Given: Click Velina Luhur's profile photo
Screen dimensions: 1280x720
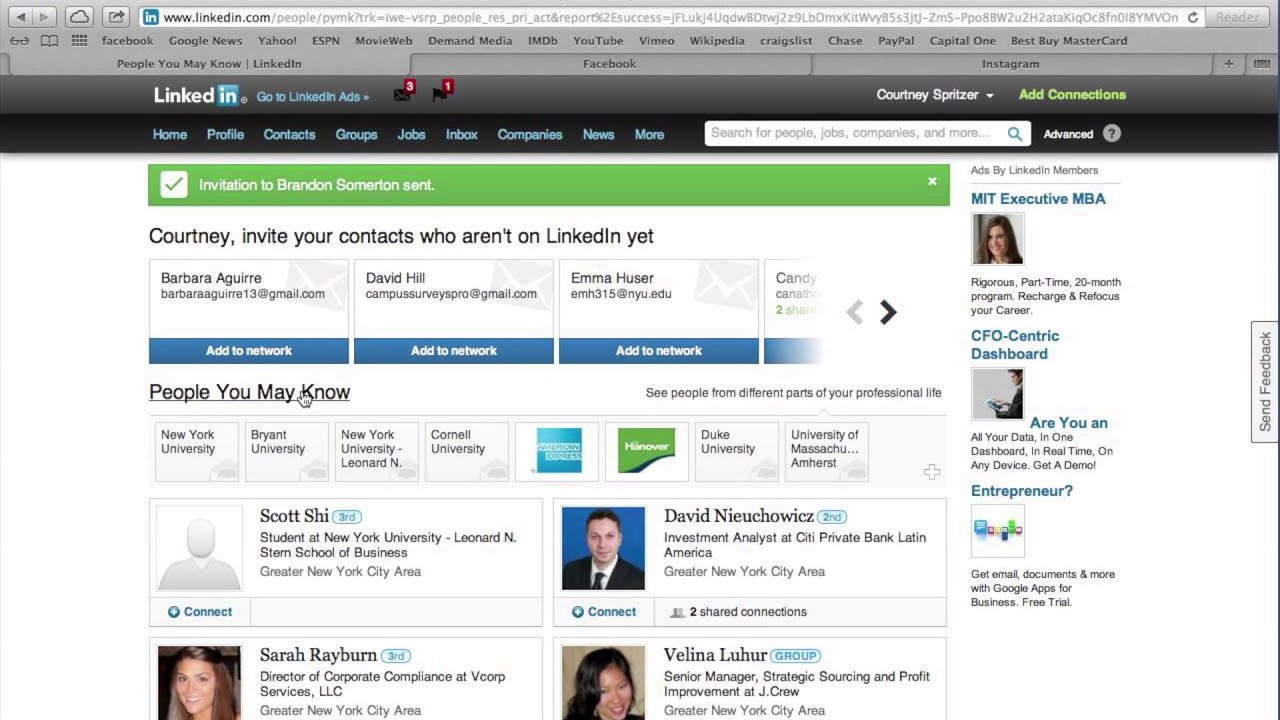Looking at the screenshot, I should (x=603, y=682).
